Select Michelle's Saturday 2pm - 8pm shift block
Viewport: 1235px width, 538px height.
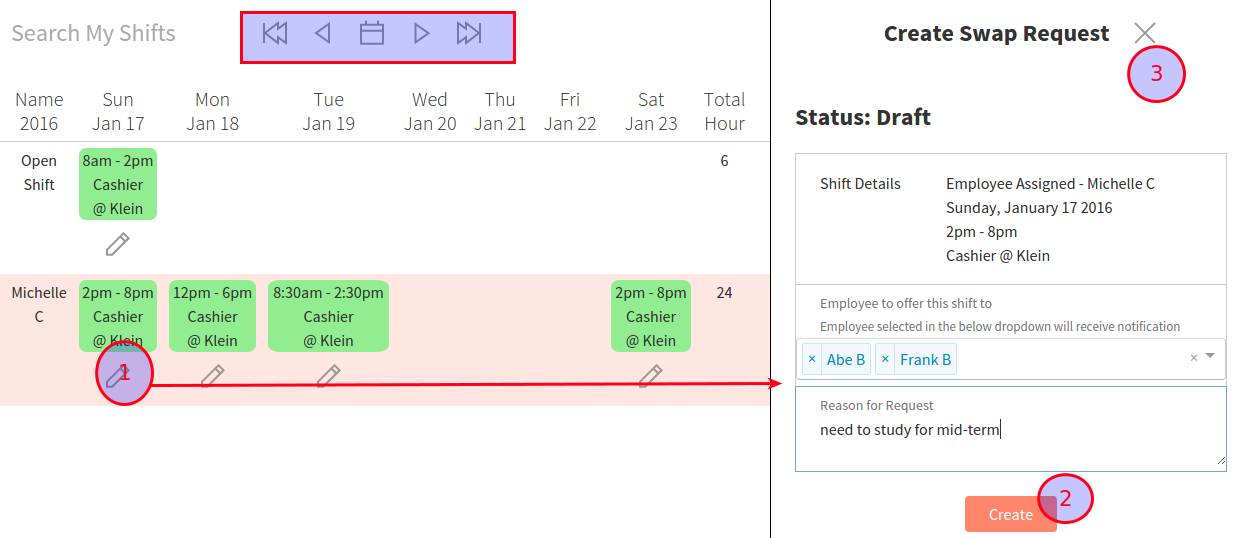(651, 316)
